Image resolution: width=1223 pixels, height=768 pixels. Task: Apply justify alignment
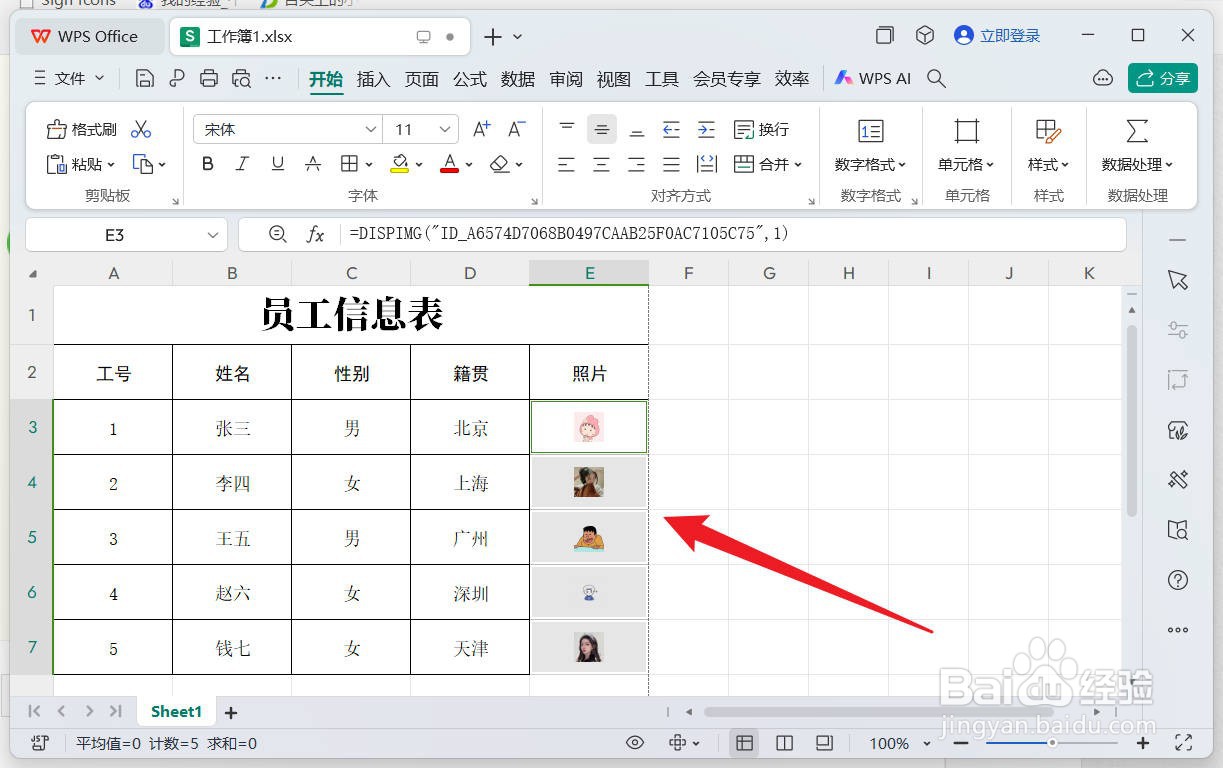point(671,164)
